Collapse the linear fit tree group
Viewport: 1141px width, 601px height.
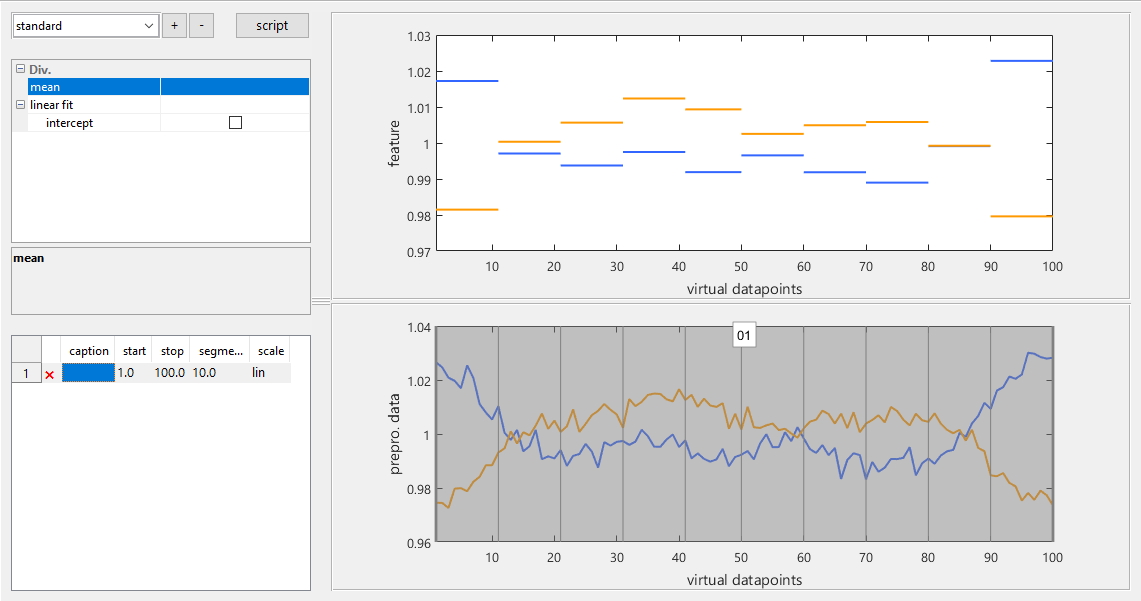[x=20, y=105]
